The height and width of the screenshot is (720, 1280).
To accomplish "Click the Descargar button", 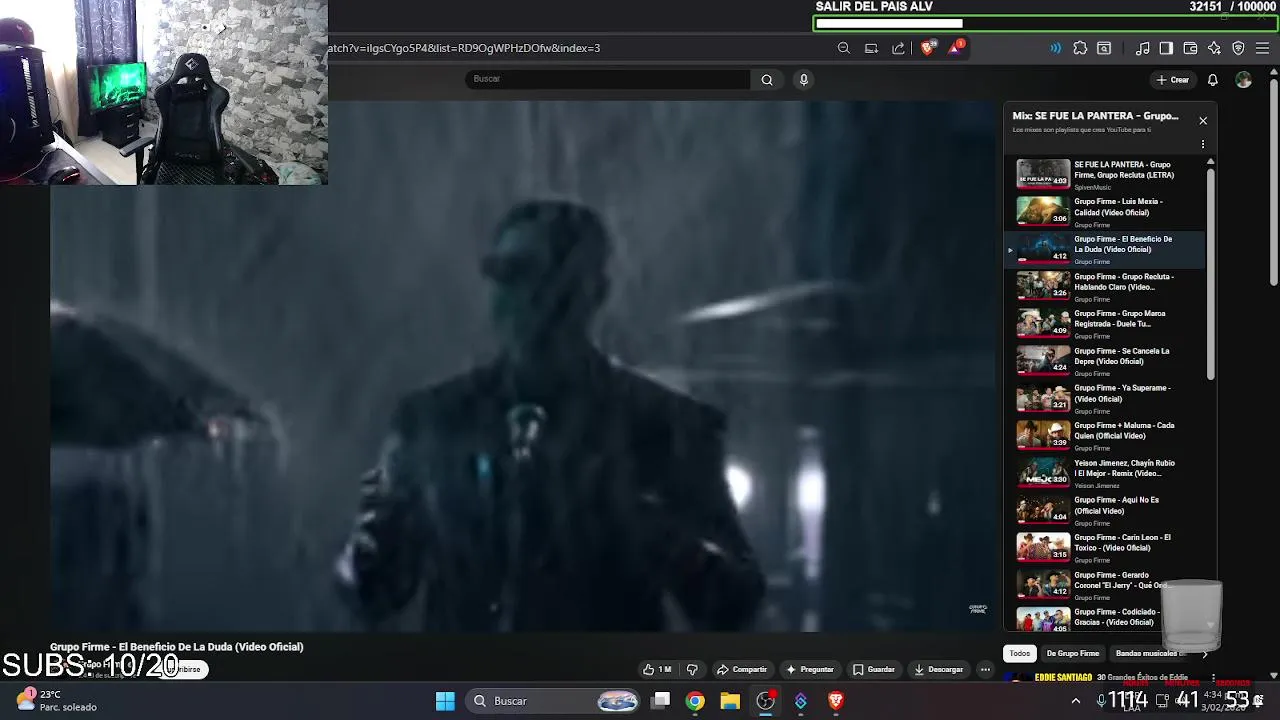I will pyautogui.click(x=938, y=669).
